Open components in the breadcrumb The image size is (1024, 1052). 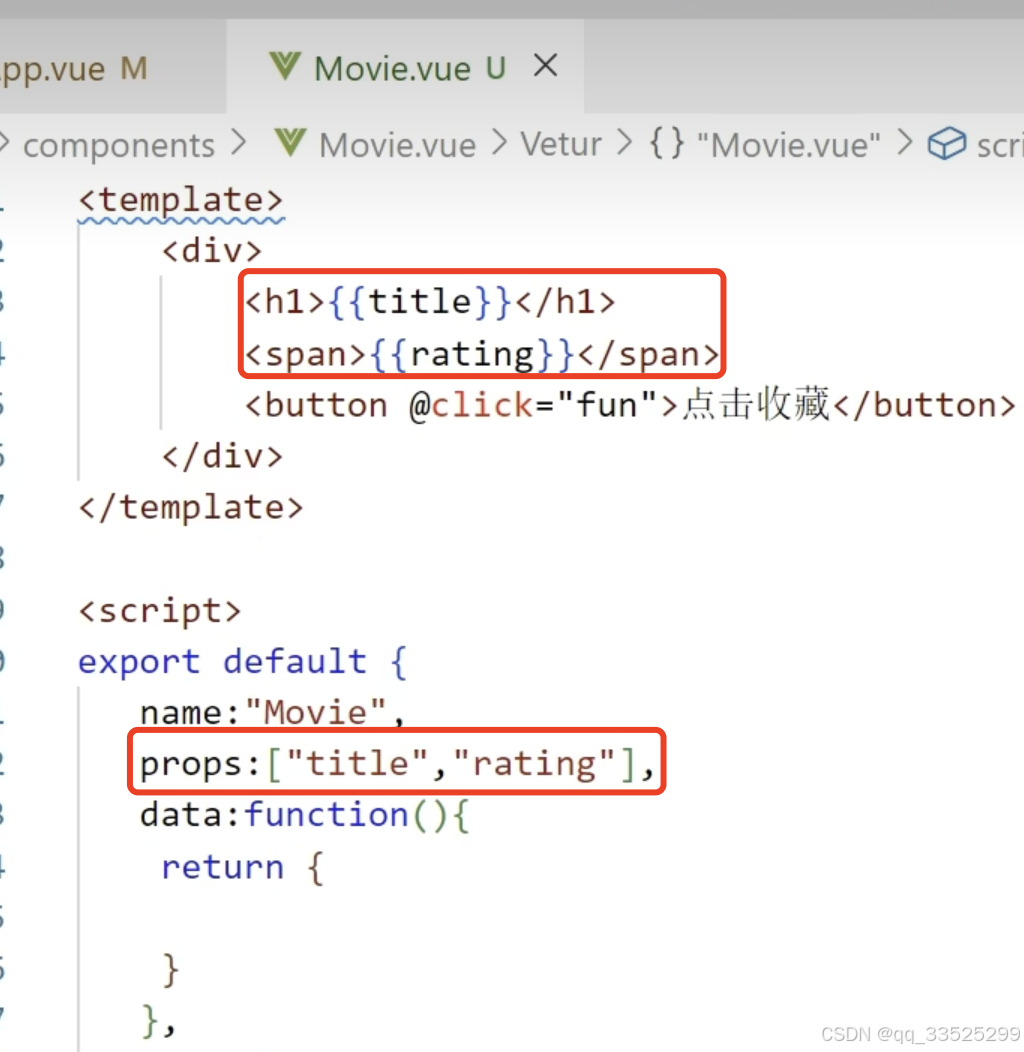coord(119,146)
